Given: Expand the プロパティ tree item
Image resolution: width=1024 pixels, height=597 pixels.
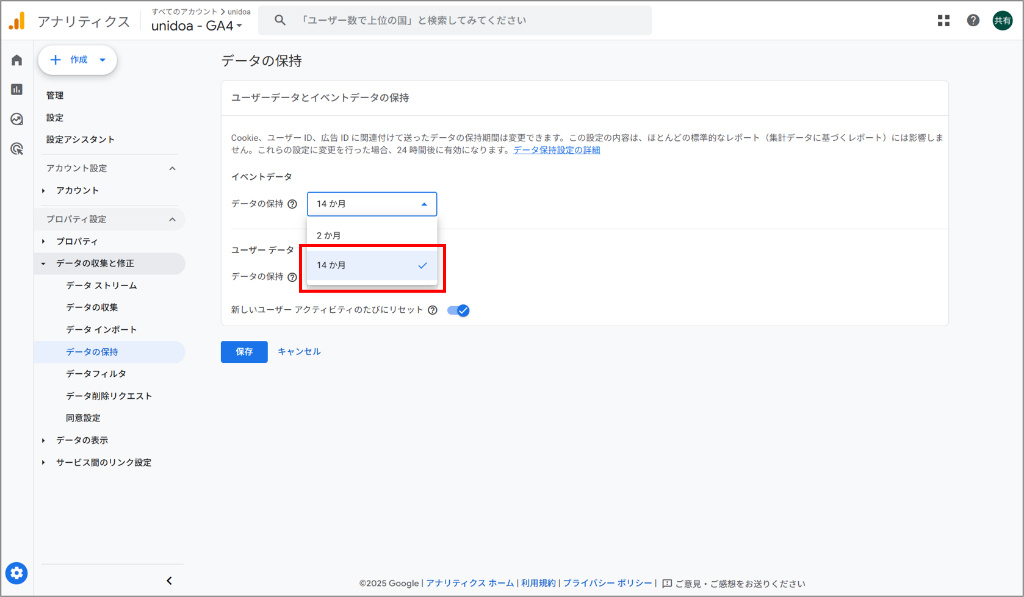Looking at the screenshot, I should click(x=44, y=242).
